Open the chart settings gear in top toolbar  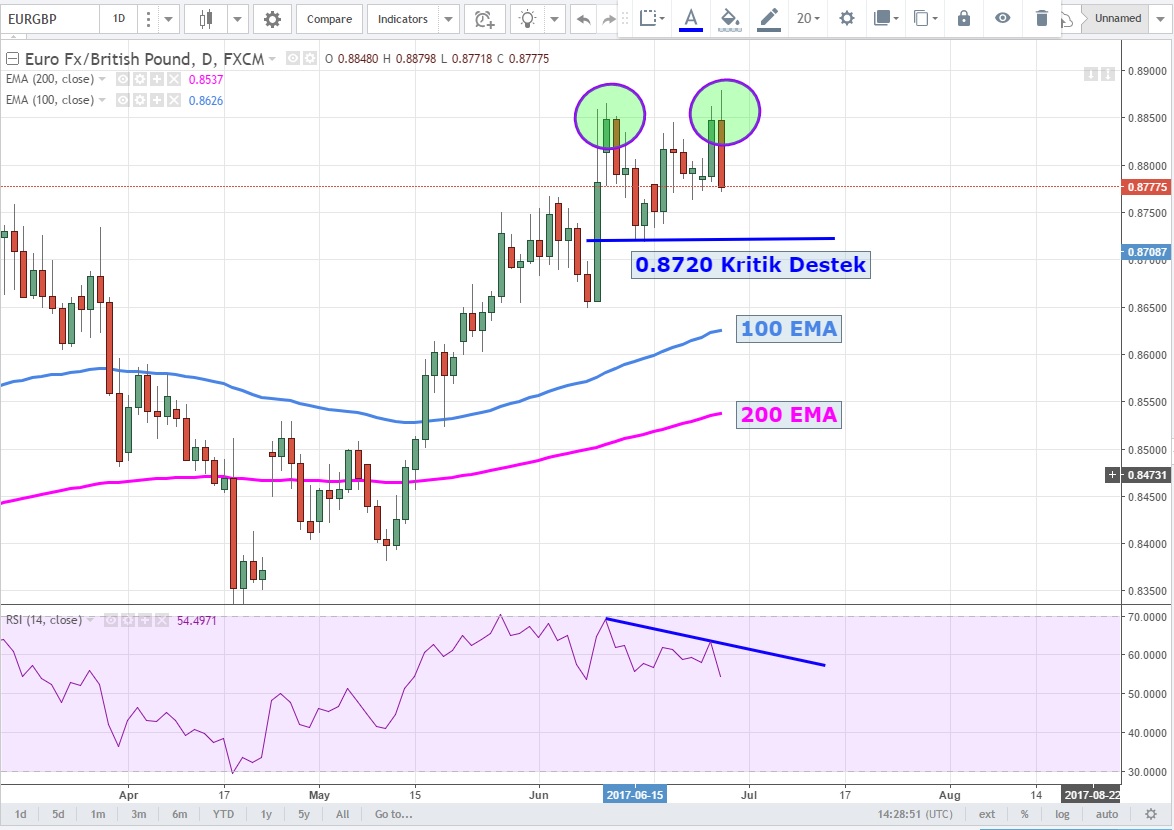pos(272,19)
